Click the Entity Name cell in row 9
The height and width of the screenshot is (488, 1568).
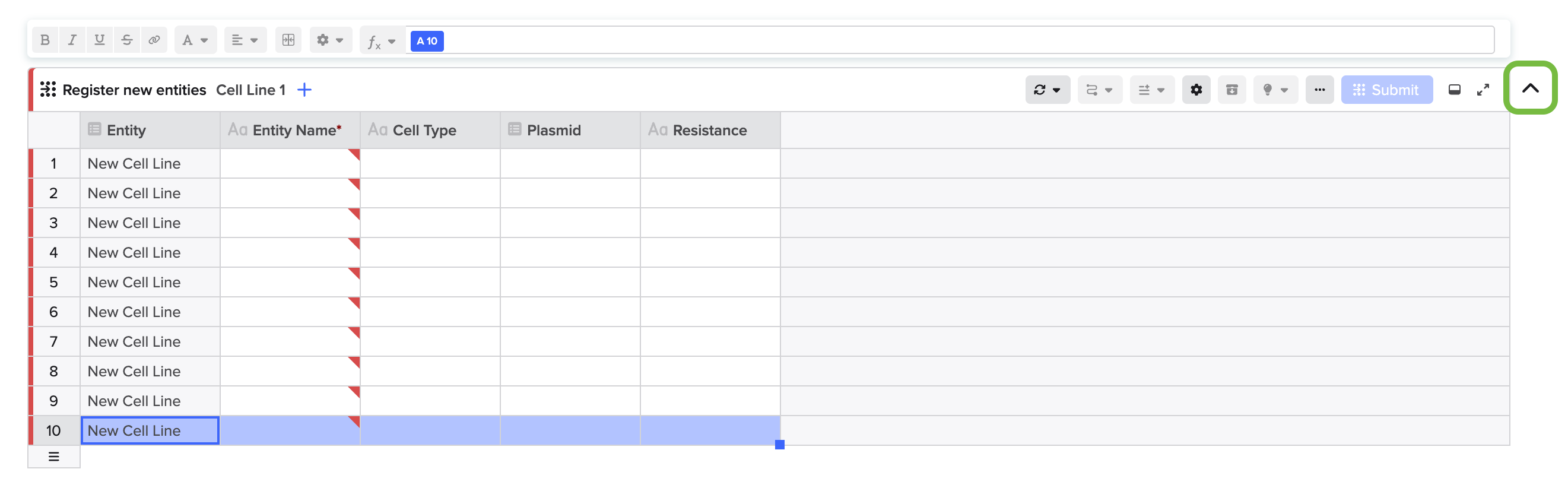290,400
